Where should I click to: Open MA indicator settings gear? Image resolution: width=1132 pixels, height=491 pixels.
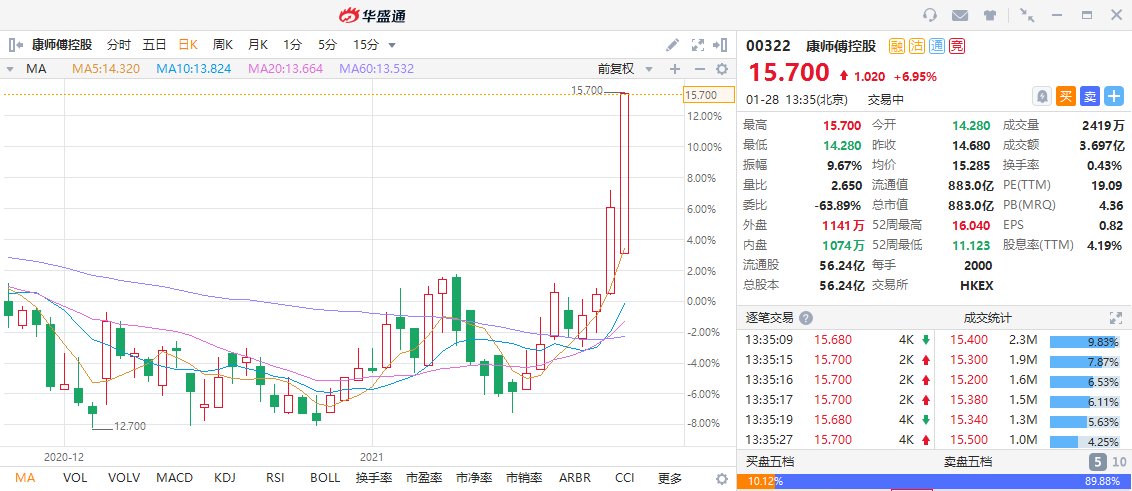pyautogui.click(x=722, y=69)
